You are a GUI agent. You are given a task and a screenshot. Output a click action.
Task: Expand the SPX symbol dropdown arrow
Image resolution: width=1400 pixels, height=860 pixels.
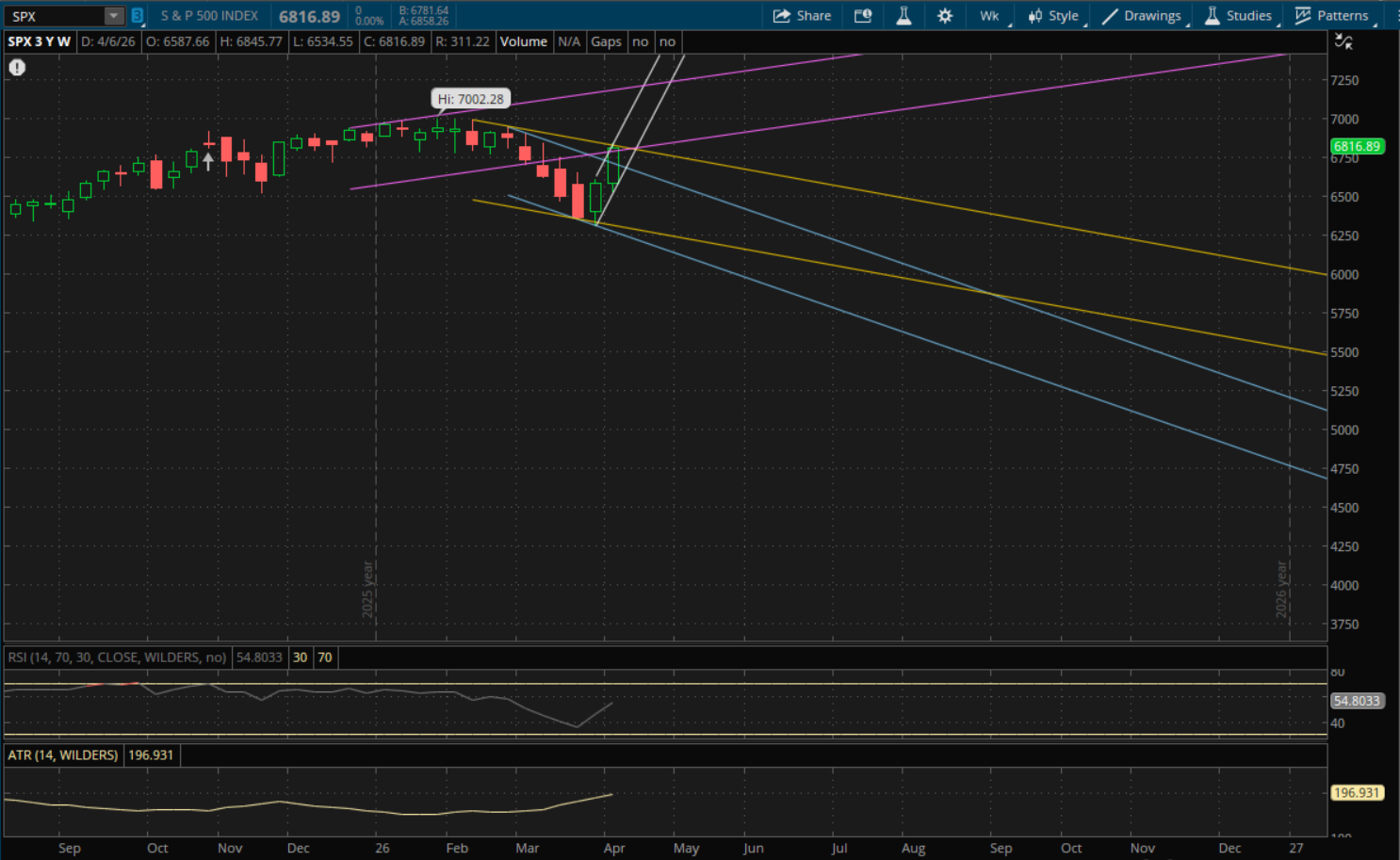coord(114,15)
